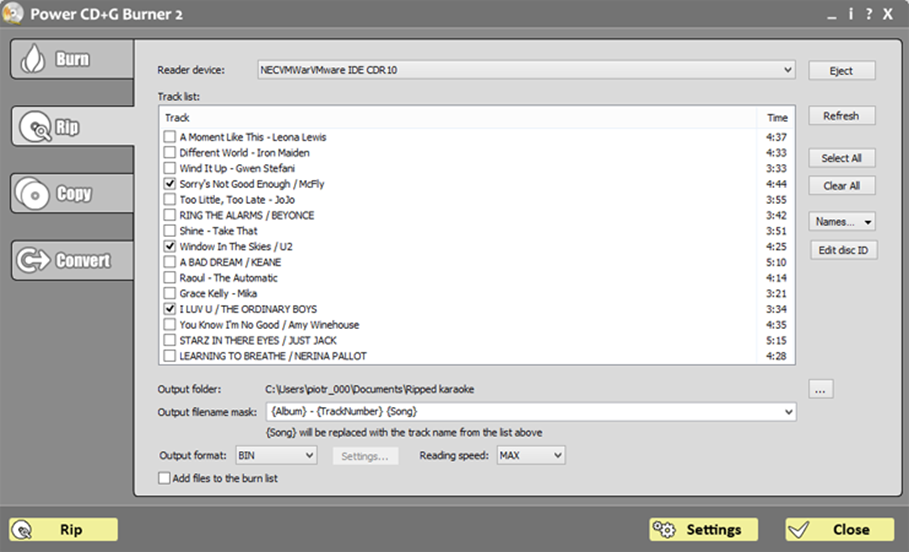Image resolution: width=909 pixels, height=552 pixels.
Task: Open the yellow Settings button
Action: (703, 529)
